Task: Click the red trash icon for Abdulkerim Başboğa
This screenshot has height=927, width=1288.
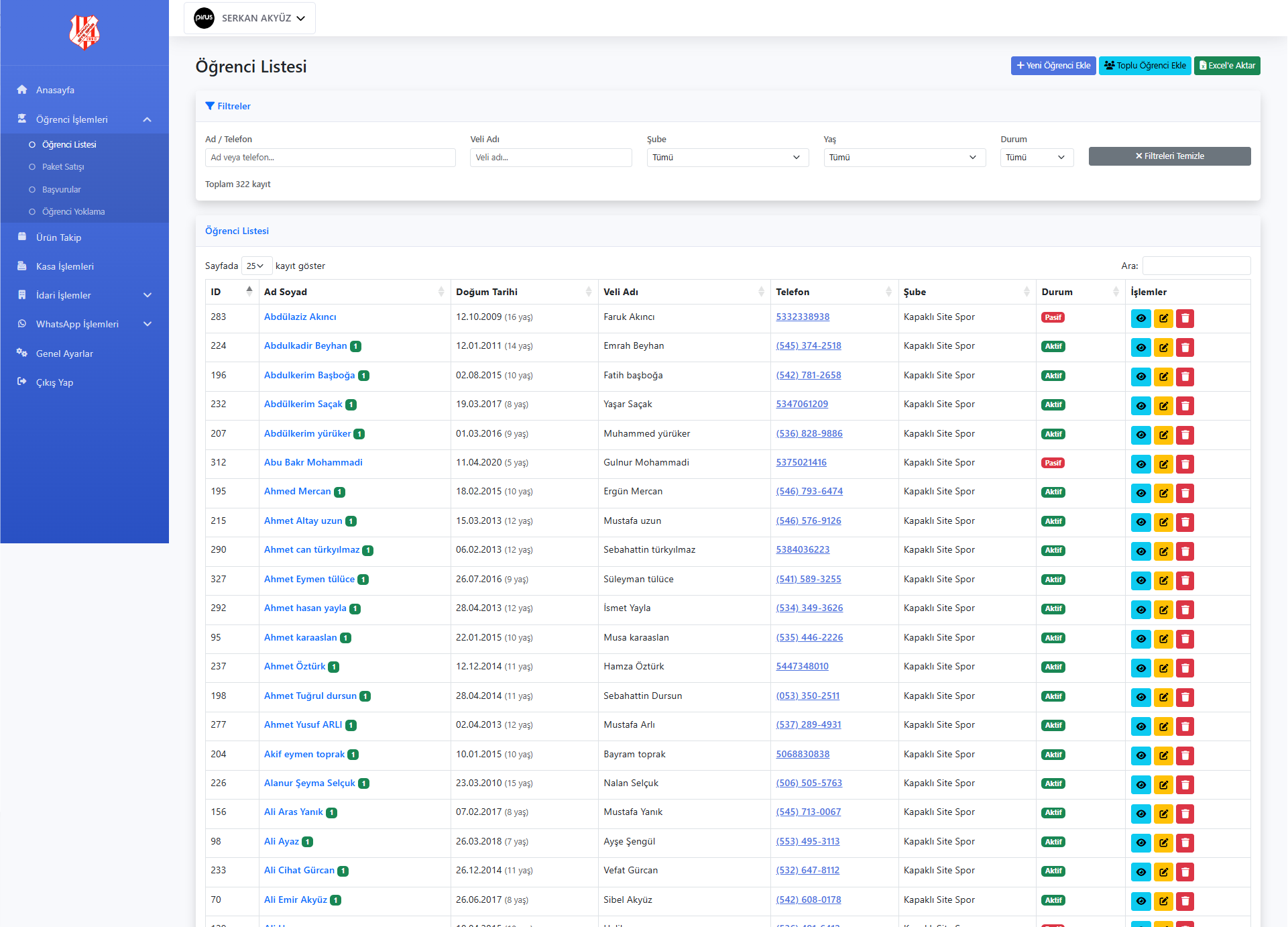Action: click(x=1185, y=377)
